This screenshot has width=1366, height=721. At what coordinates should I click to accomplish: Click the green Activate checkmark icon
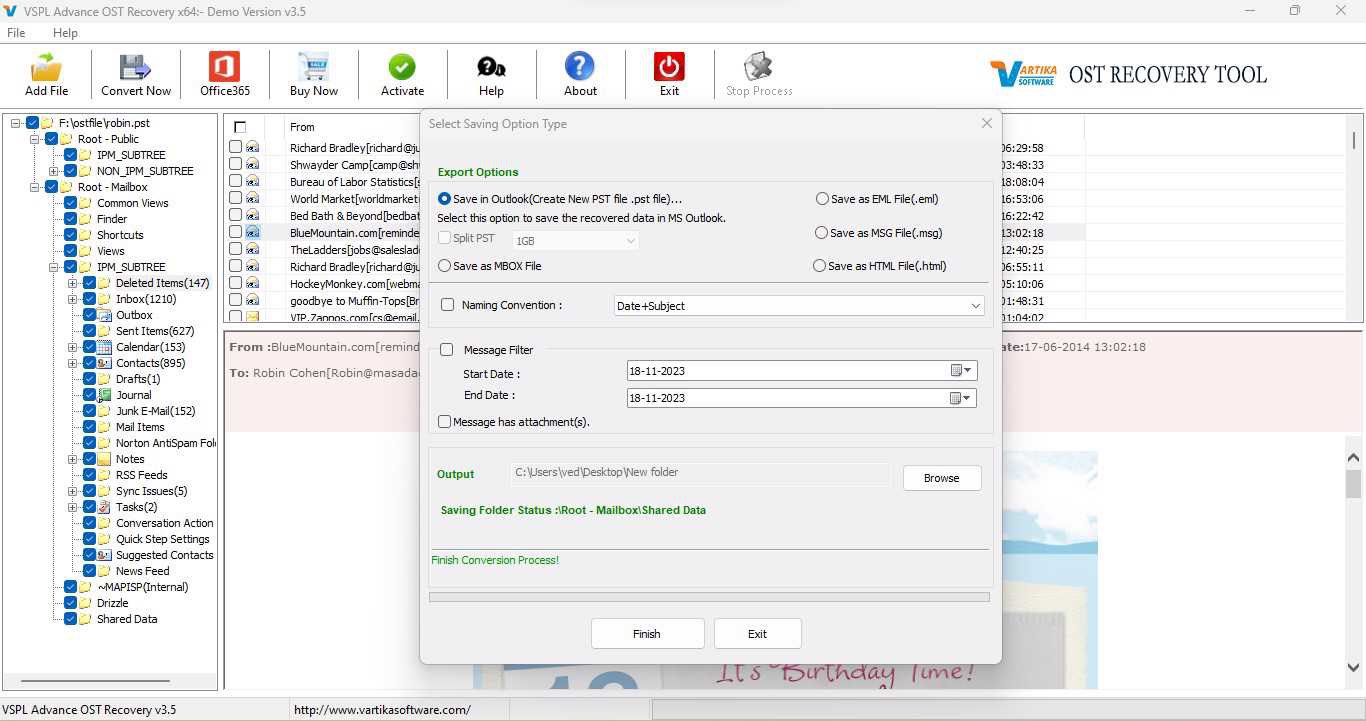(402, 67)
